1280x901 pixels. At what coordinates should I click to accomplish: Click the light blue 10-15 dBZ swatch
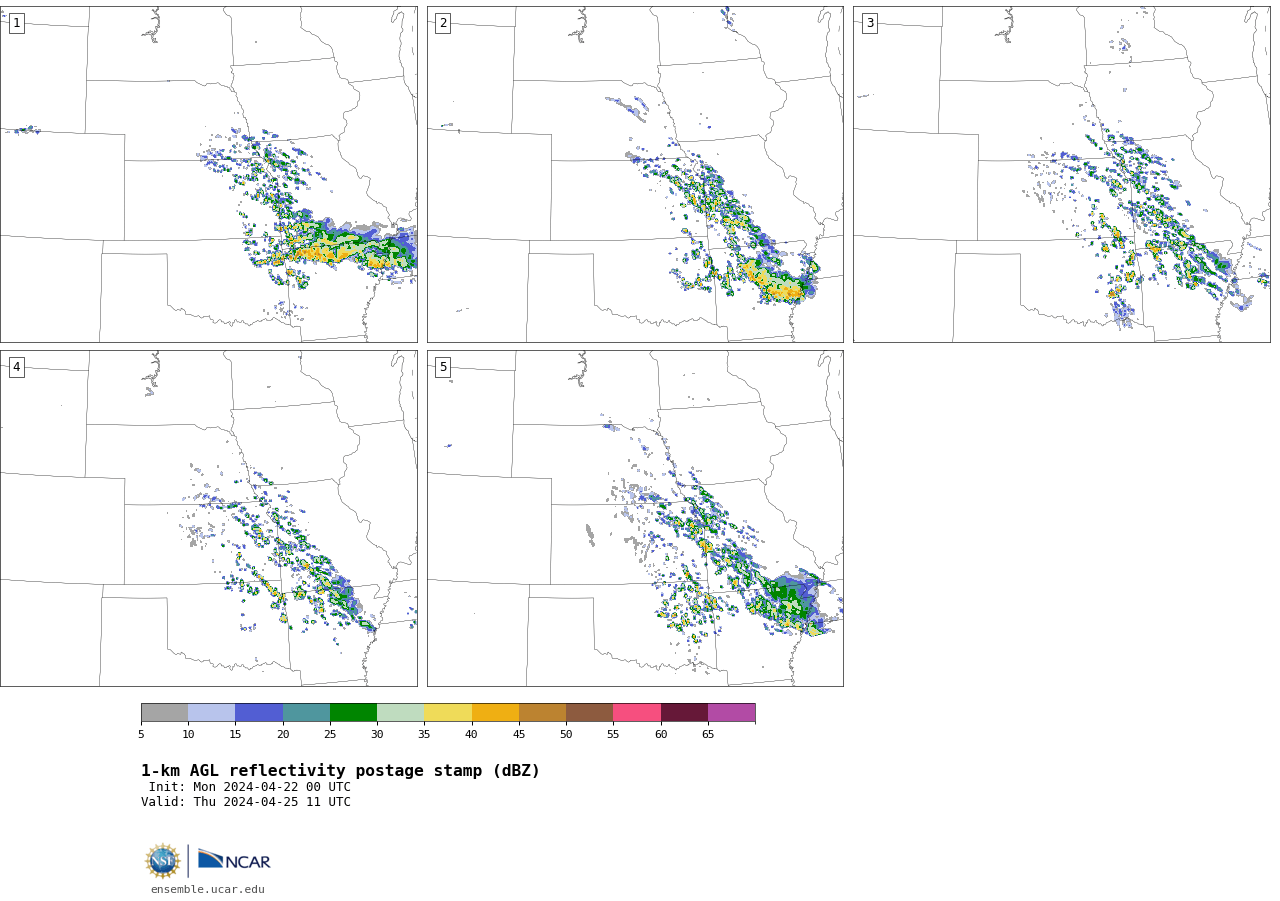click(x=212, y=713)
